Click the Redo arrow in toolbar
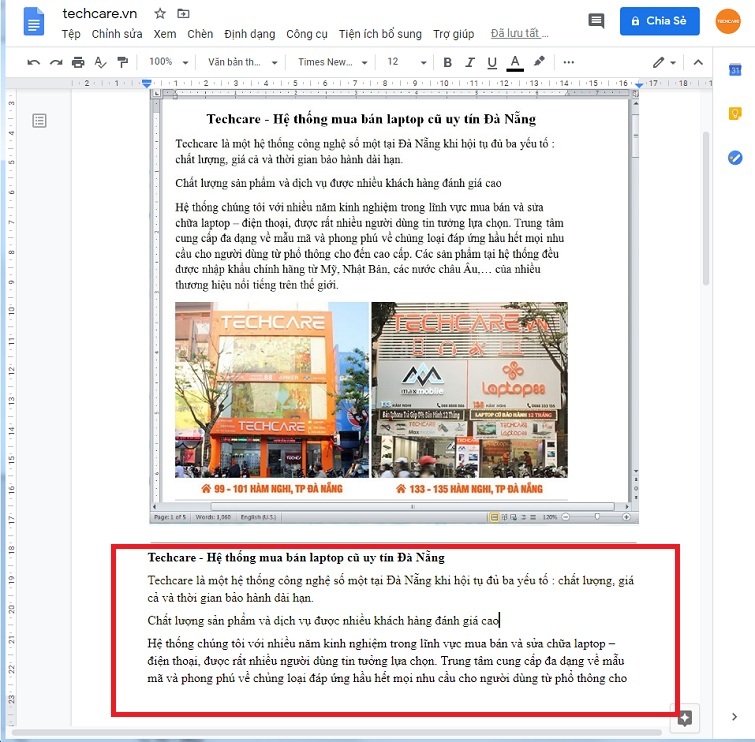Image resolution: width=755 pixels, height=742 pixels. [56, 62]
